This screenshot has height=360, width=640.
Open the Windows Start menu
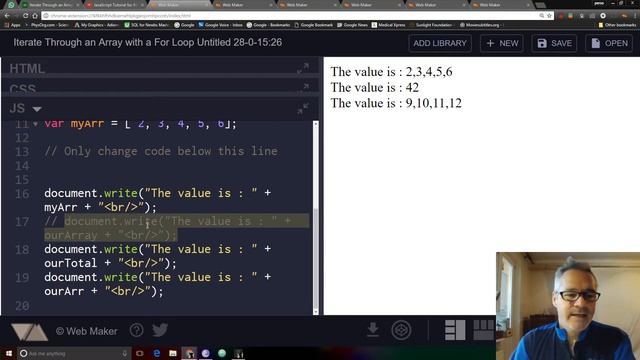tap(9, 353)
